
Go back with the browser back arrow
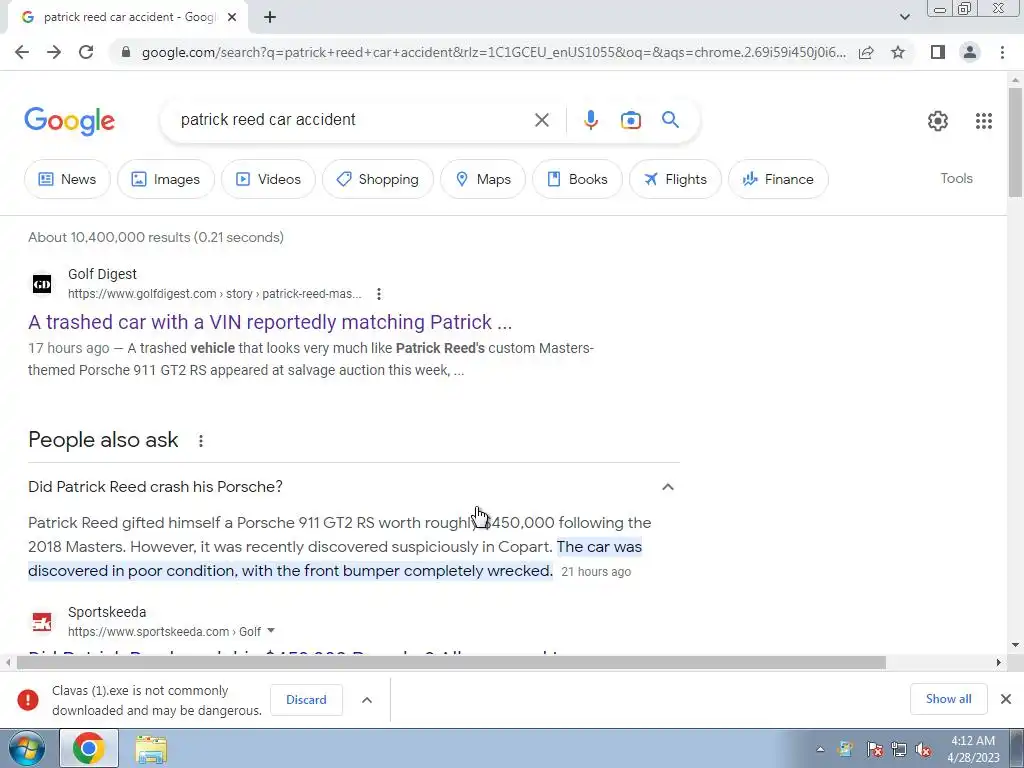pos(22,52)
